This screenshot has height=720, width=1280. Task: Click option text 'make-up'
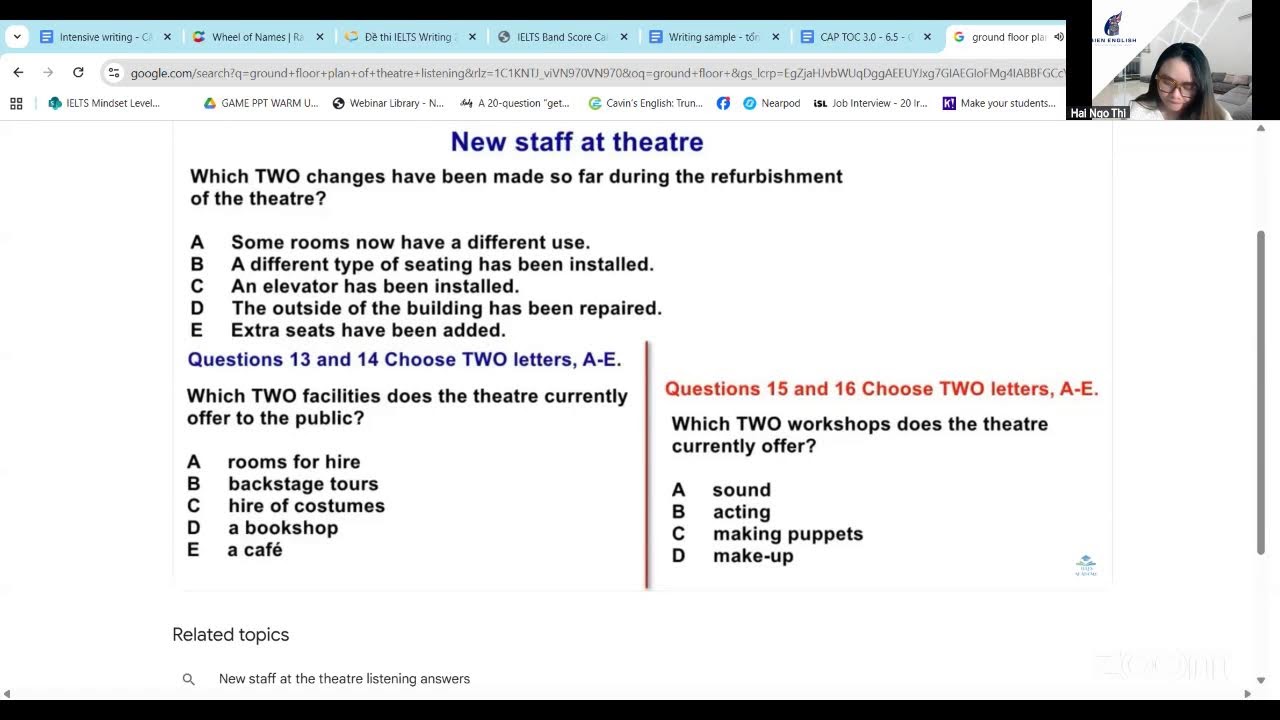click(x=753, y=556)
